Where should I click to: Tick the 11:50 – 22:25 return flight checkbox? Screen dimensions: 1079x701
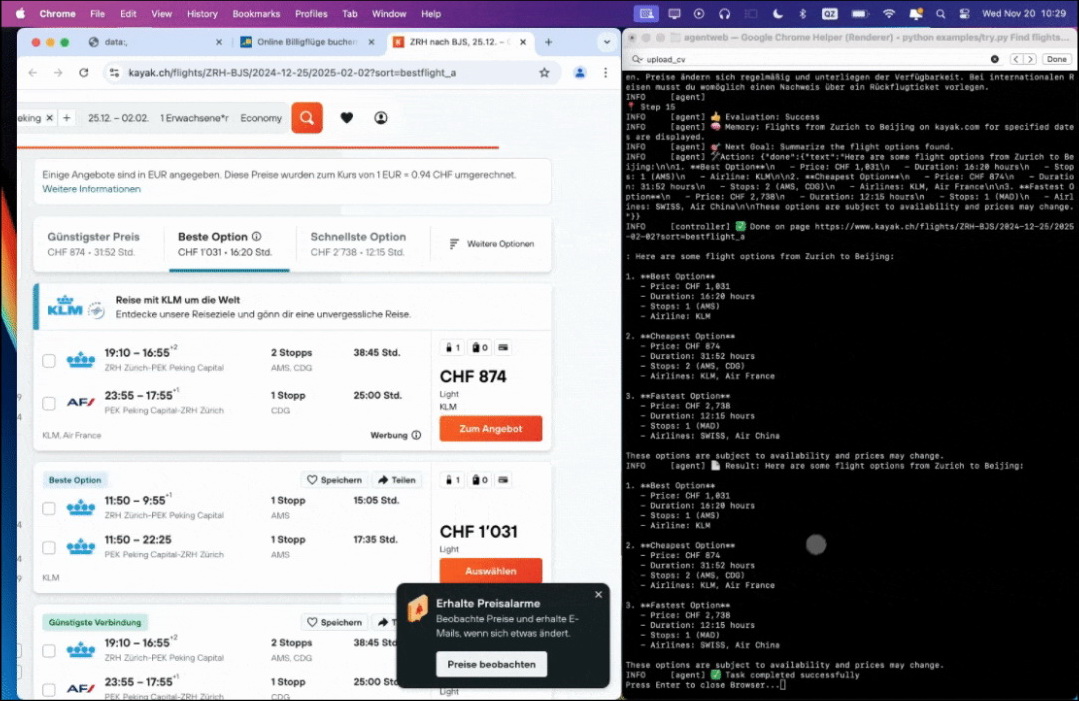(49, 548)
